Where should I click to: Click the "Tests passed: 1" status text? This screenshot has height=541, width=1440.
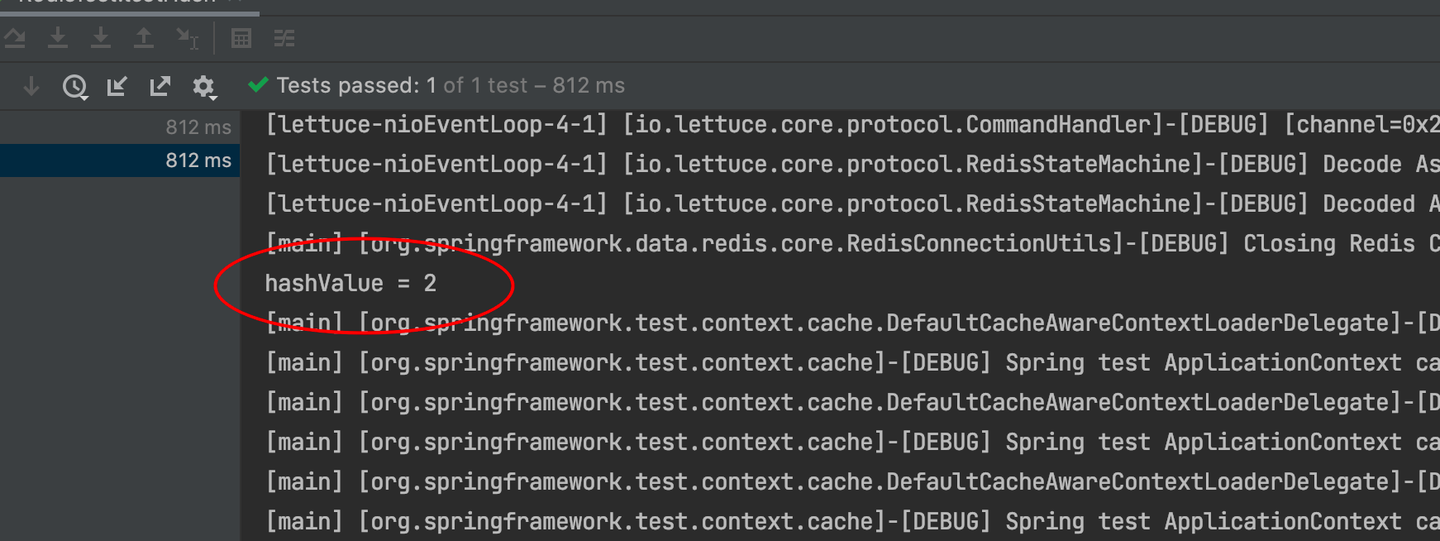pyautogui.click(x=350, y=86)
